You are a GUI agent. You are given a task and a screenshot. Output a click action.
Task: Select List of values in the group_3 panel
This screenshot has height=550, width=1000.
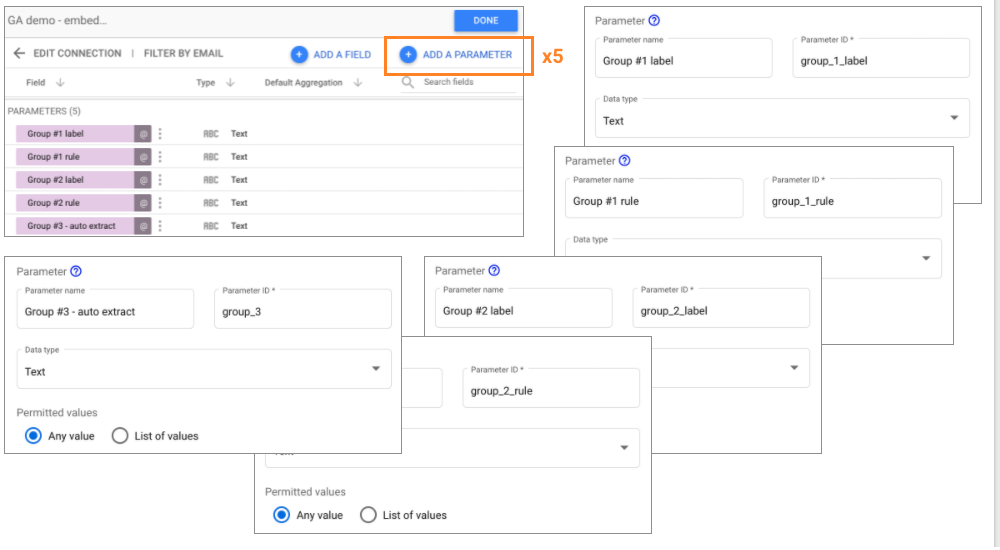(x=120, y=436)
